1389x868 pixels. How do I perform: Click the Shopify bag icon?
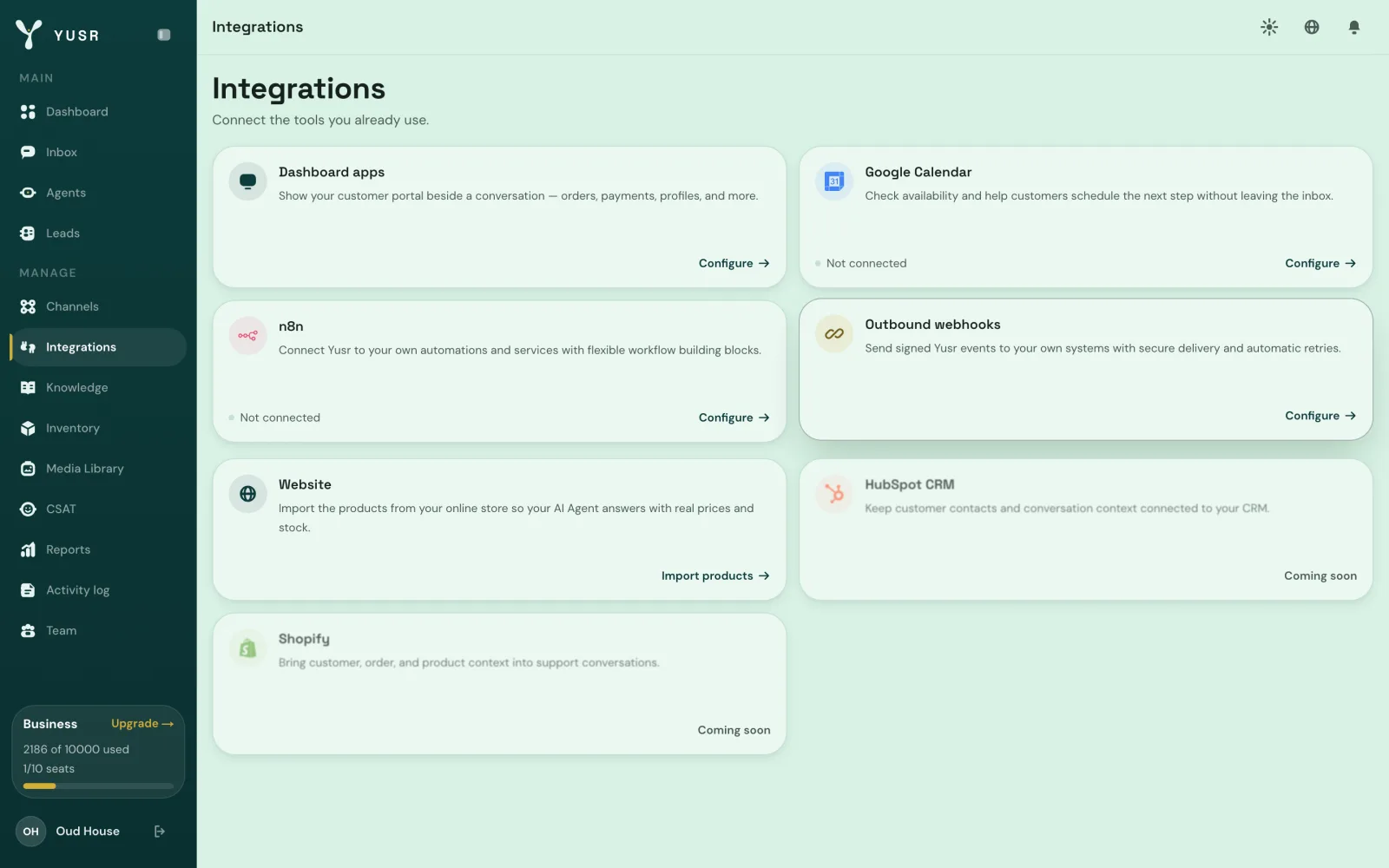pos(247,648)
